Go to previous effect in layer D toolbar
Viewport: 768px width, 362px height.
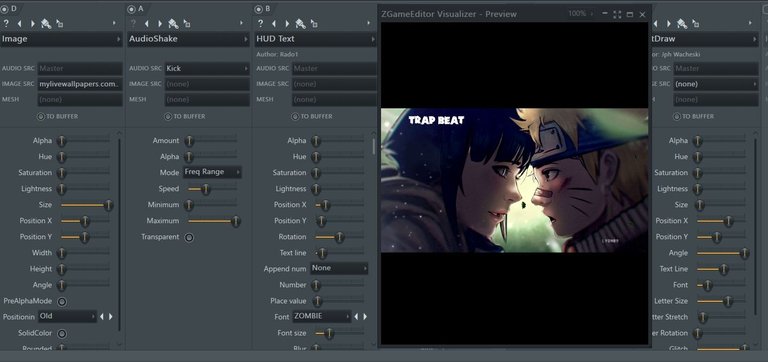coord(19,23)
